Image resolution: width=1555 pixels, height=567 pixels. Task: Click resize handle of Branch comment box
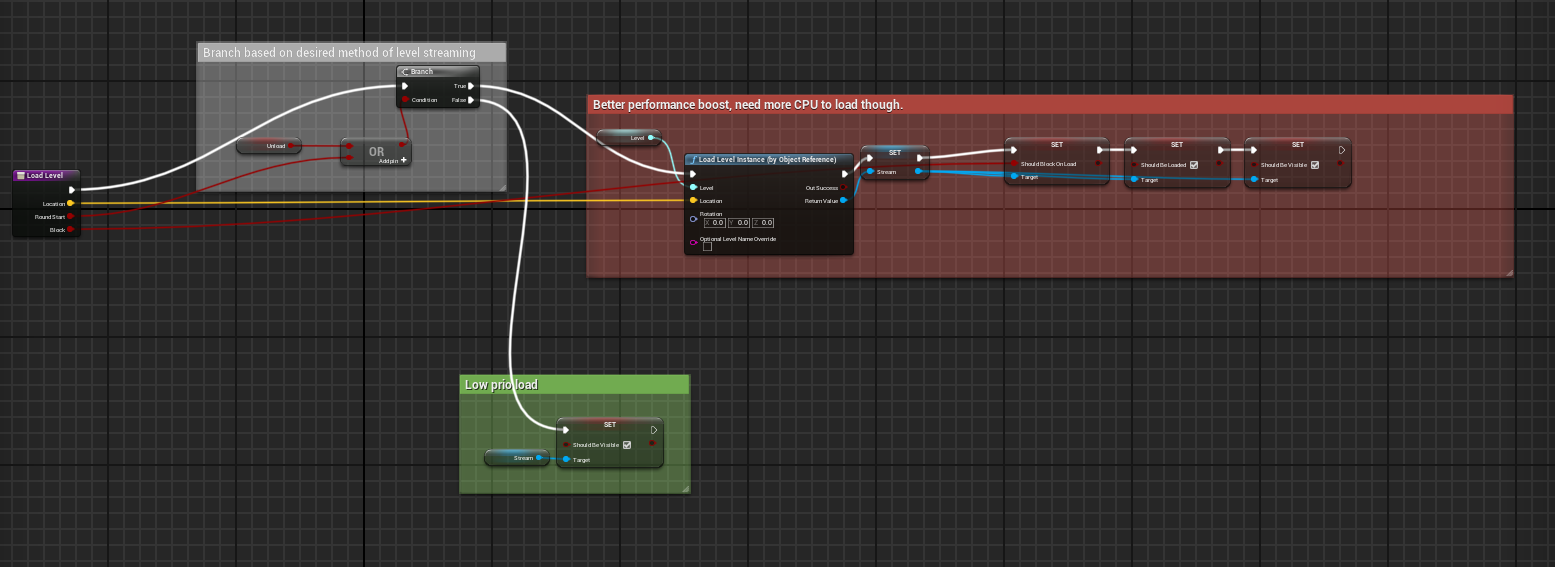tap(500, 187)
